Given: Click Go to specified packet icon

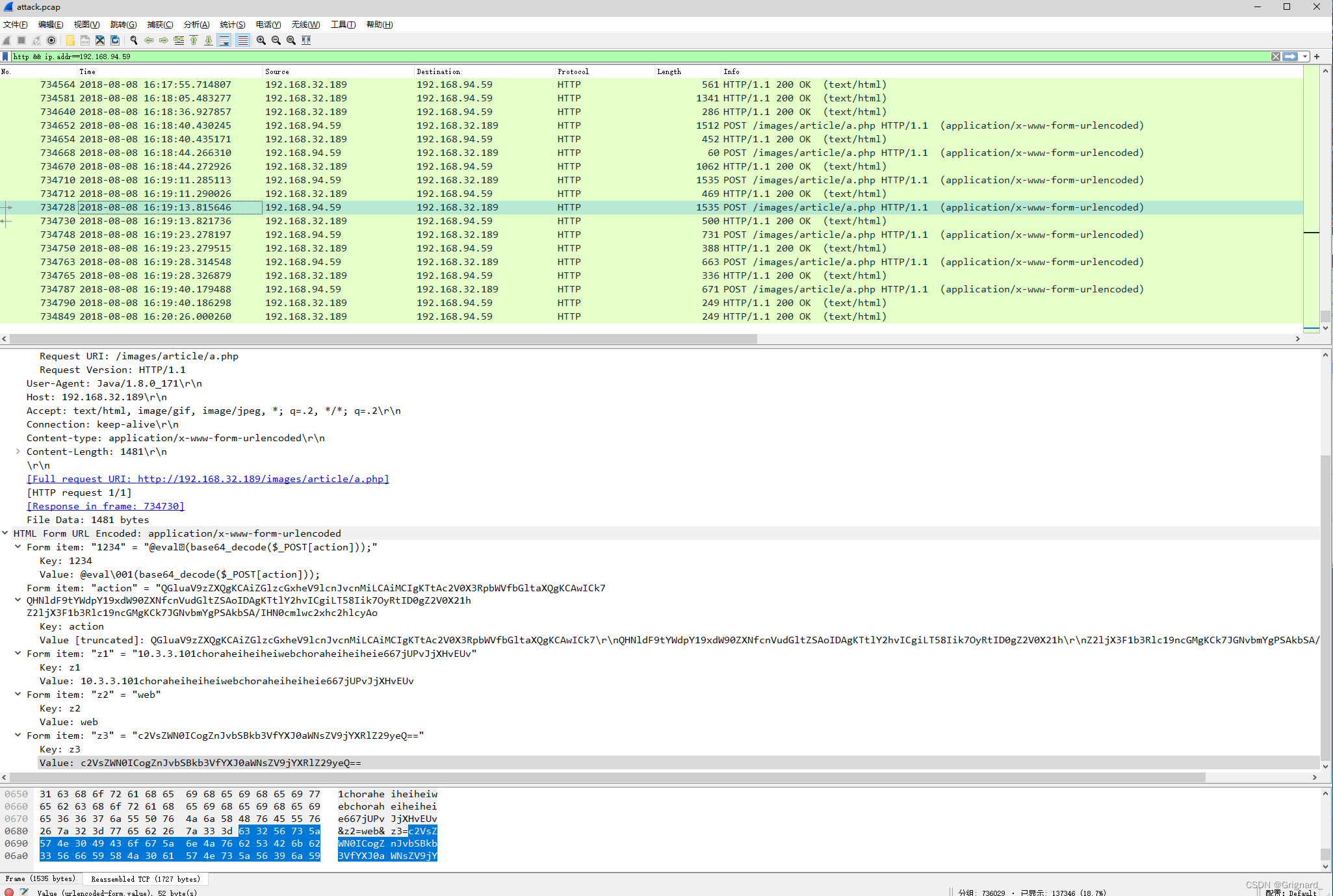Looking at the screenshot, I should click(x=179, y=40).
